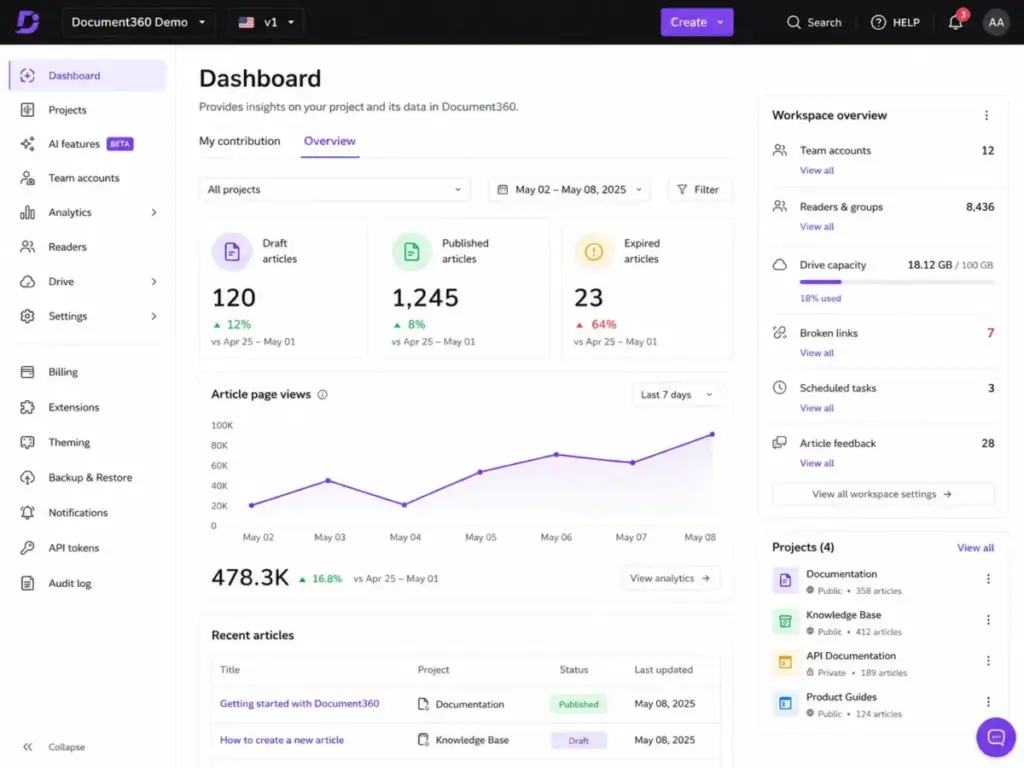Expand the Drive sidebar submenu
This screenshot has height=768, width=1024.
point(153,281)
